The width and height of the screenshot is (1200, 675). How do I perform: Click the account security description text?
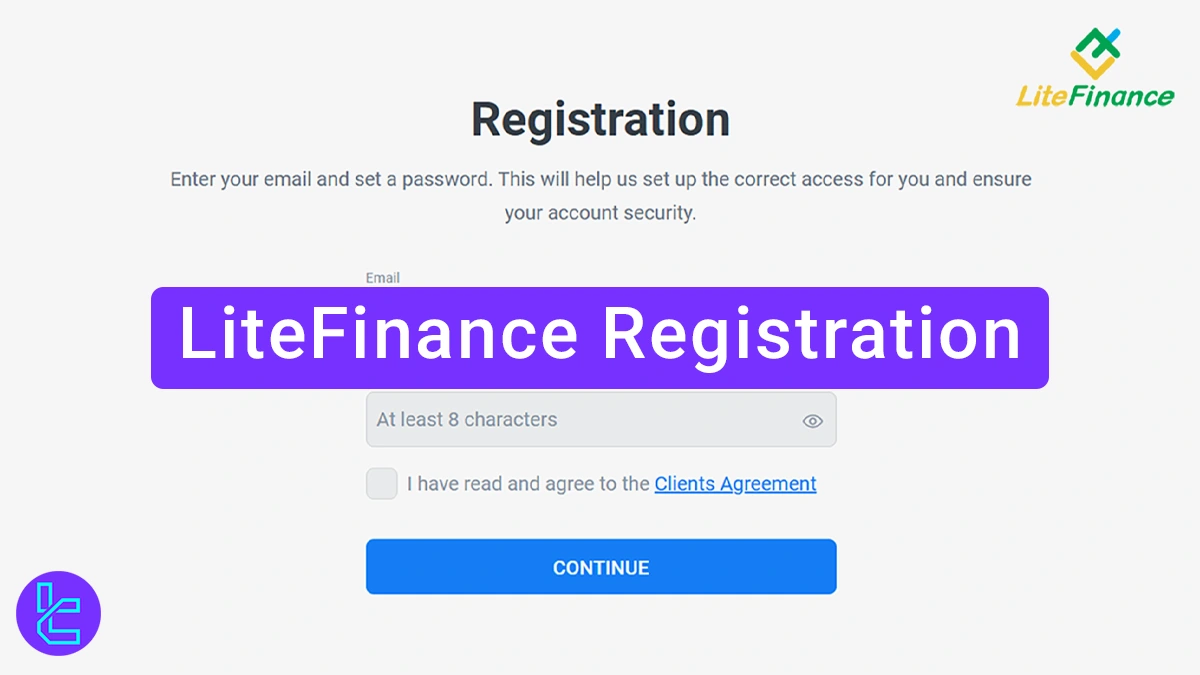(x=600, y=196)
